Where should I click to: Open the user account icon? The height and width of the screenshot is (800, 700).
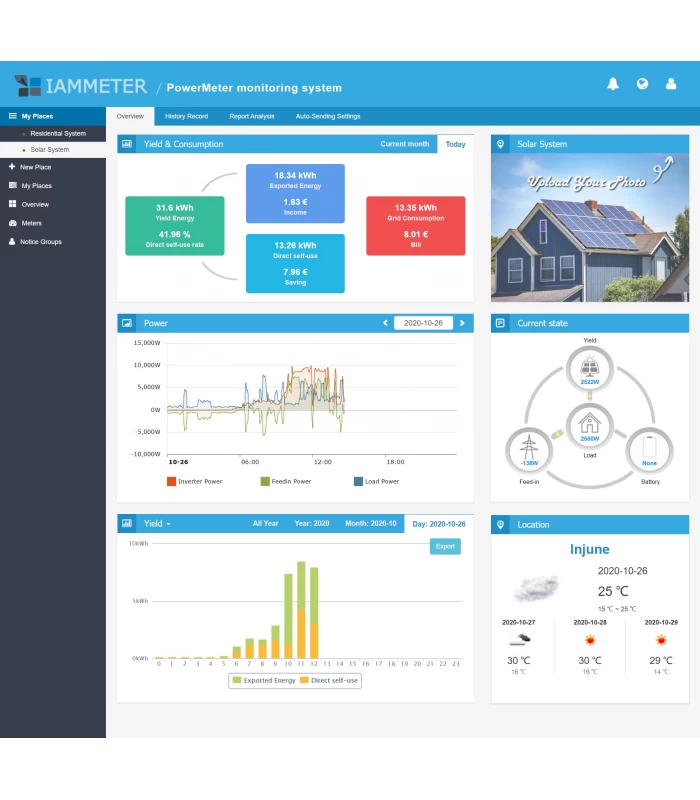(671, 84)
